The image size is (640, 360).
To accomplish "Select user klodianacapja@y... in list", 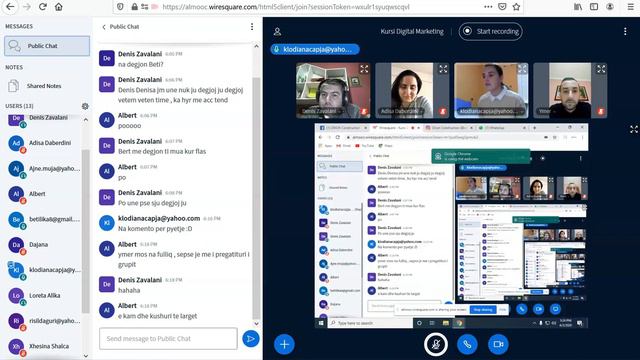I will click(x=44, y=270).
